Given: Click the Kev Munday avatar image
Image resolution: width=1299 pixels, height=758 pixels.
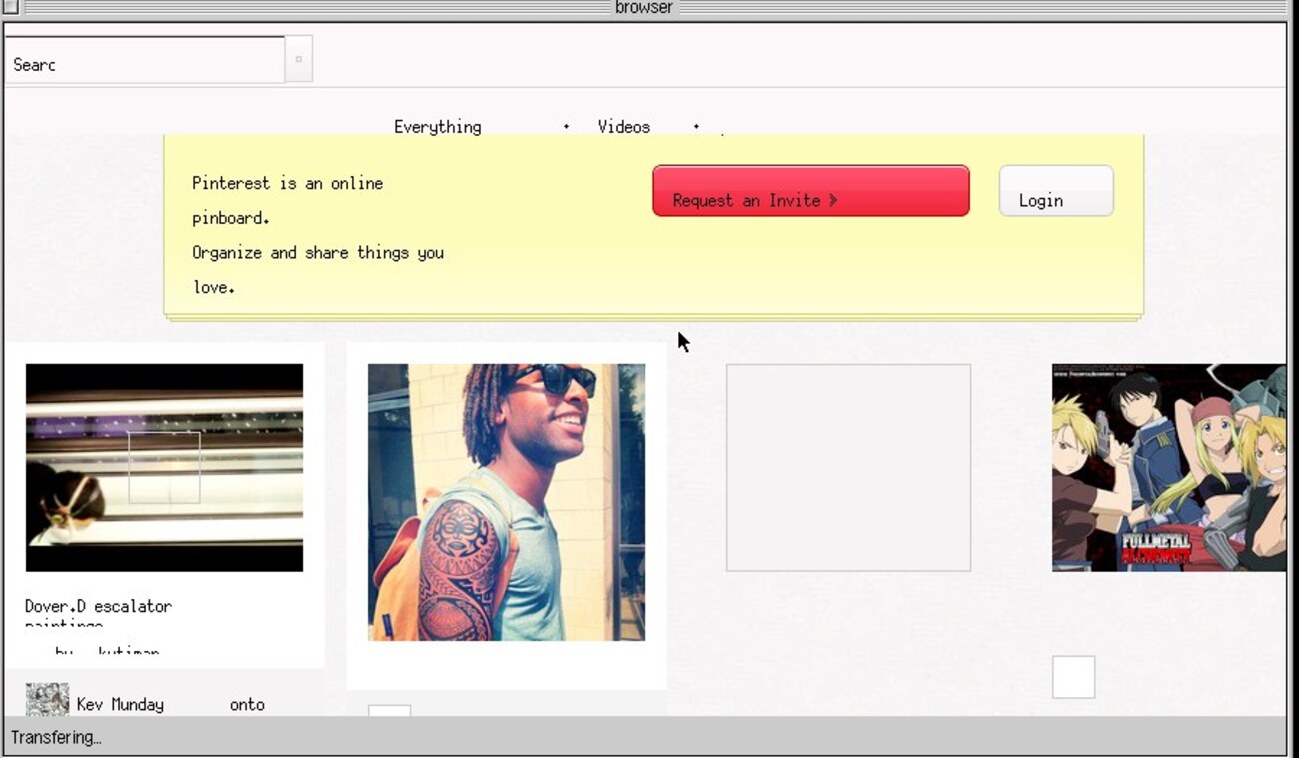Looking at the screenshot, I should [x=47, y=700].
